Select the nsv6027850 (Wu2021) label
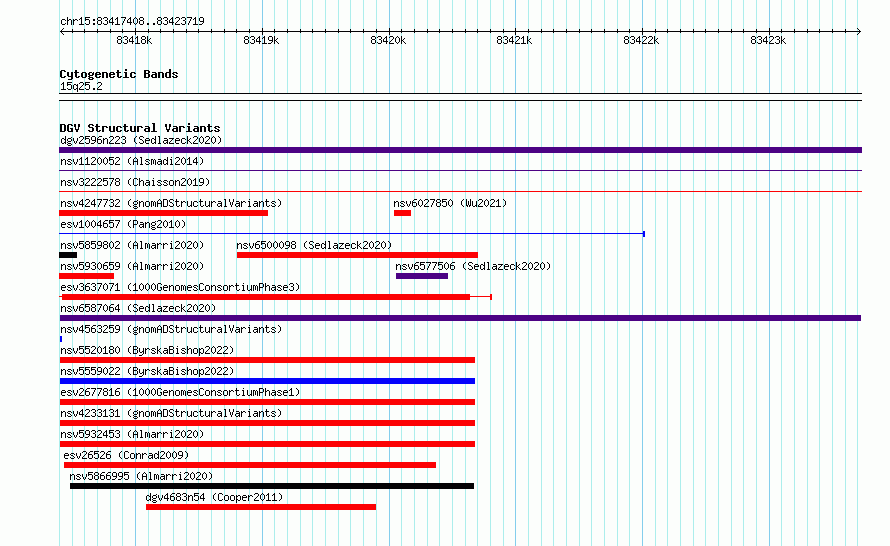Viewport: 890px width, 546px height. click(450, 203)
